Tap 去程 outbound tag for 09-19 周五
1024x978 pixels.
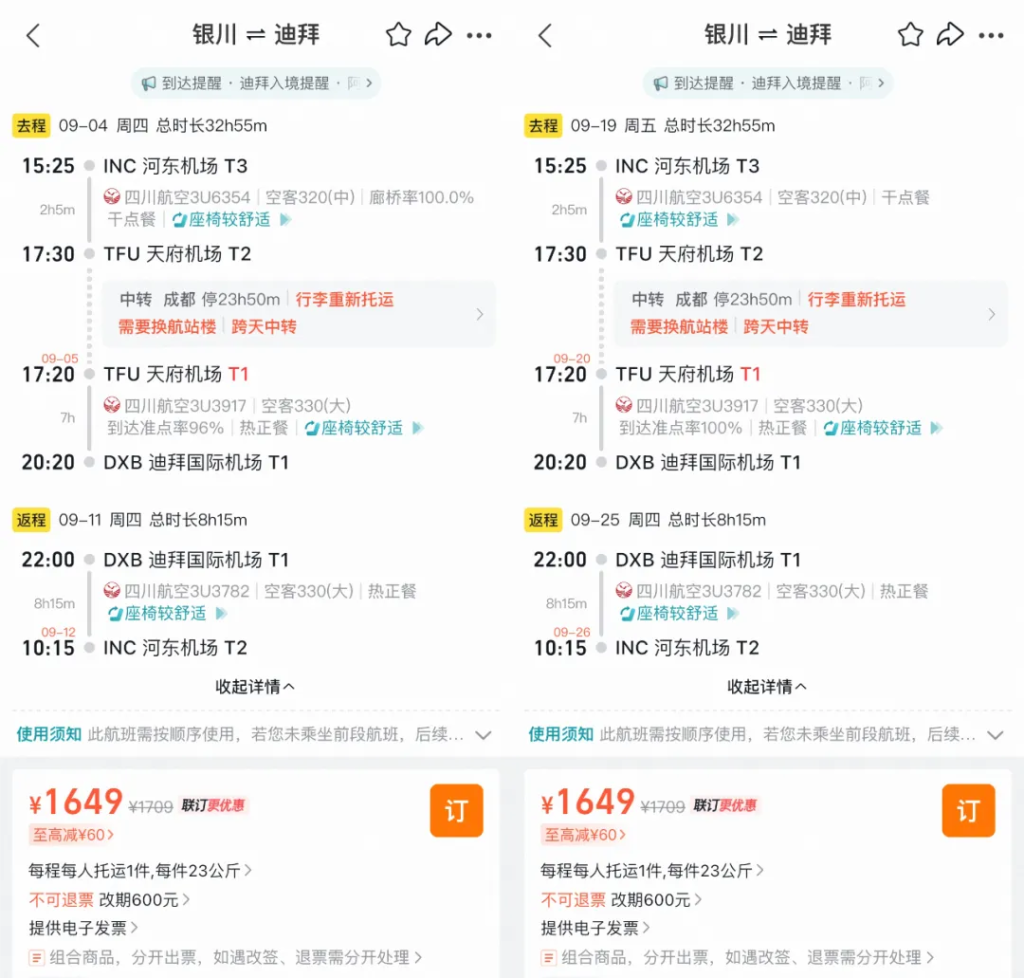tap(543, 125)
